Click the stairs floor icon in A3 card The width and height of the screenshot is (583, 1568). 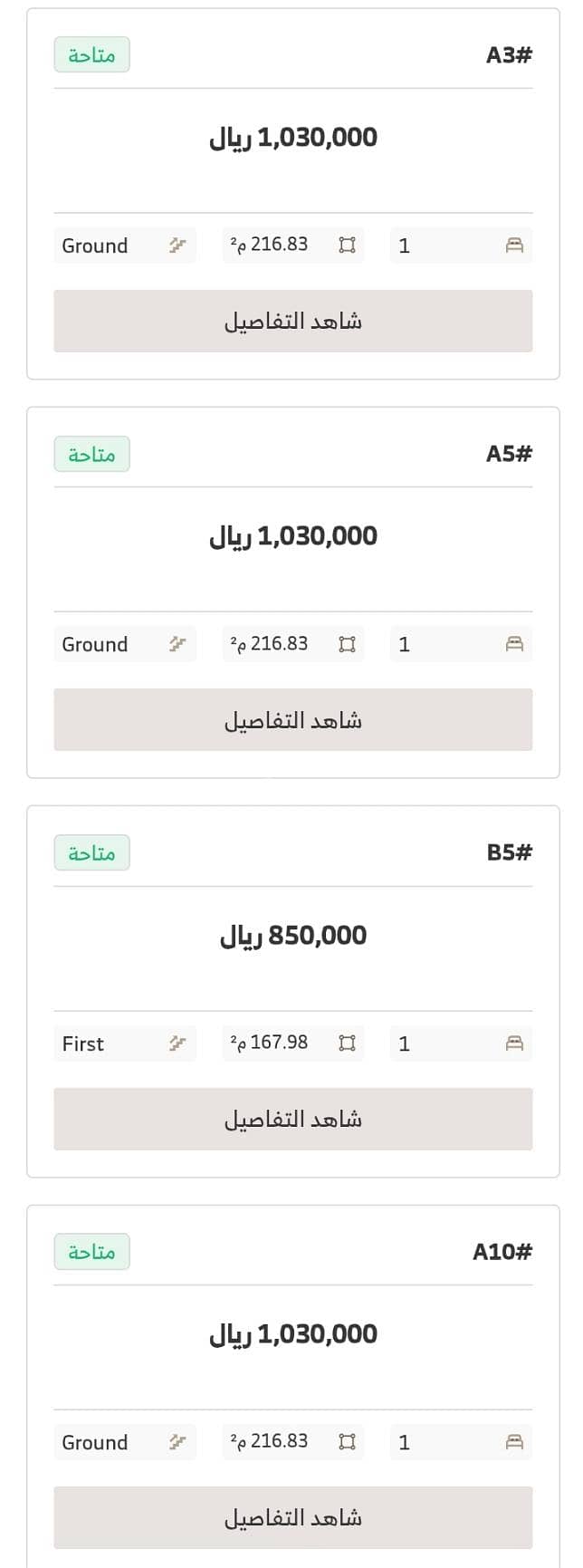point(177,245)
